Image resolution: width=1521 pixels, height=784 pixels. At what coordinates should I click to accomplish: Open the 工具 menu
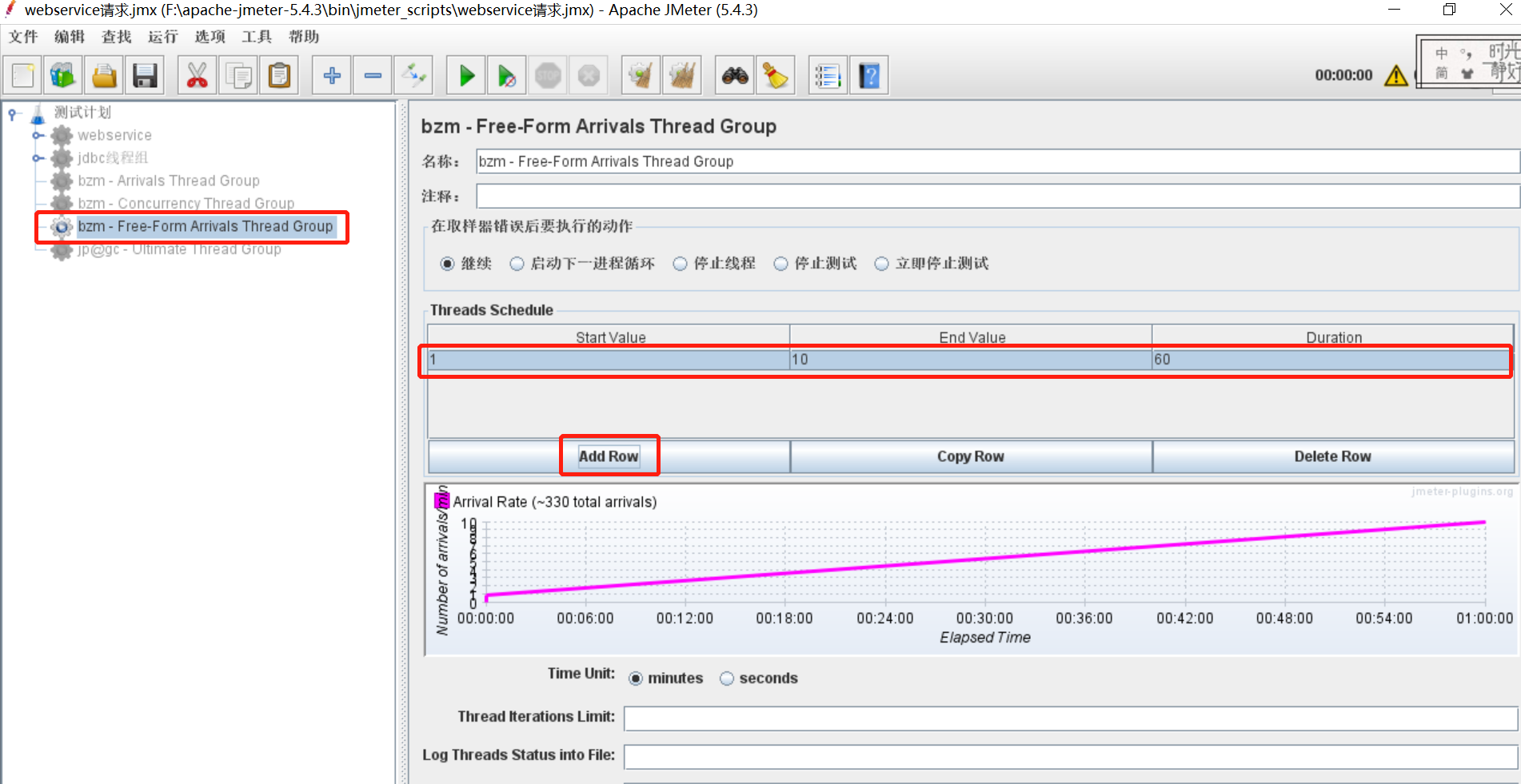coord(257,37)
